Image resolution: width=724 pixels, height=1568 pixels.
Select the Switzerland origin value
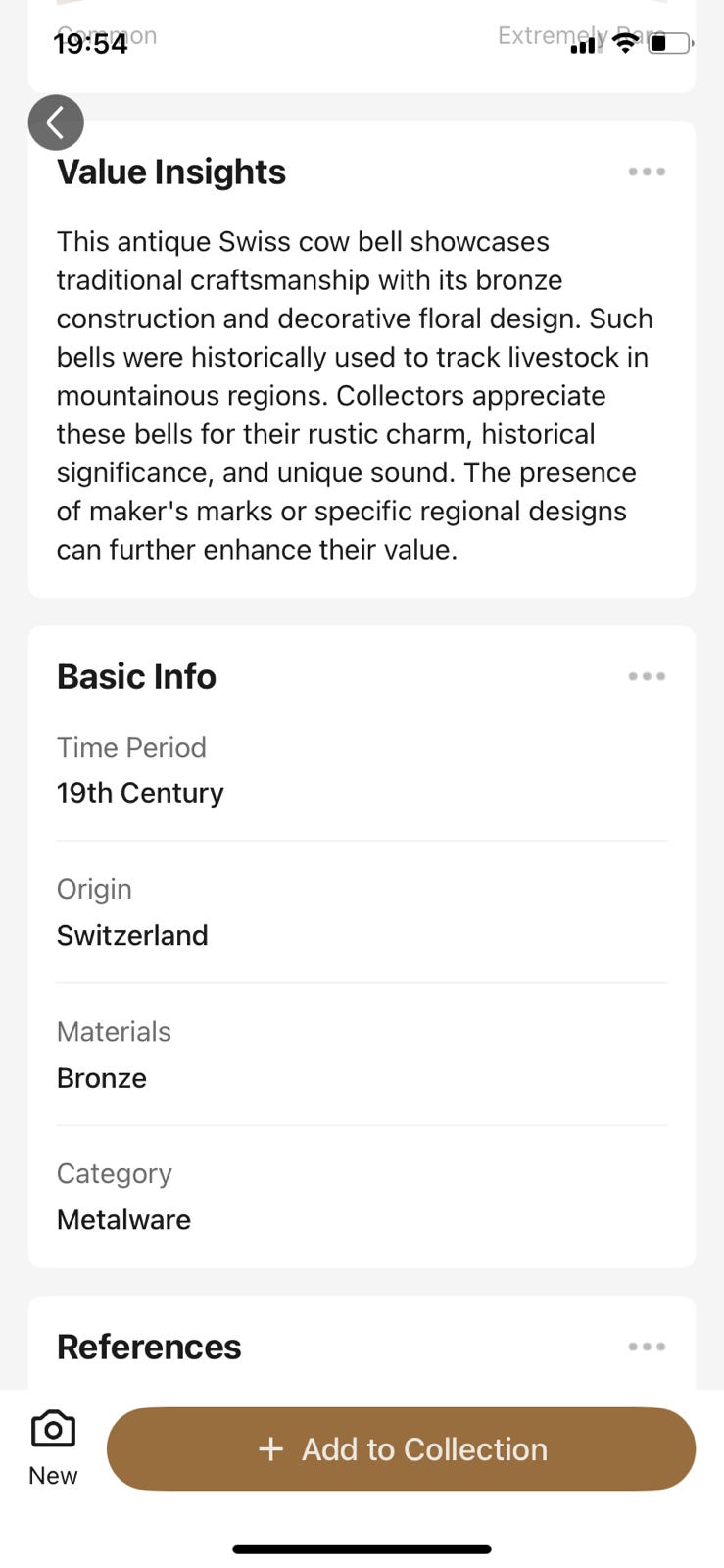pos(132,935)
